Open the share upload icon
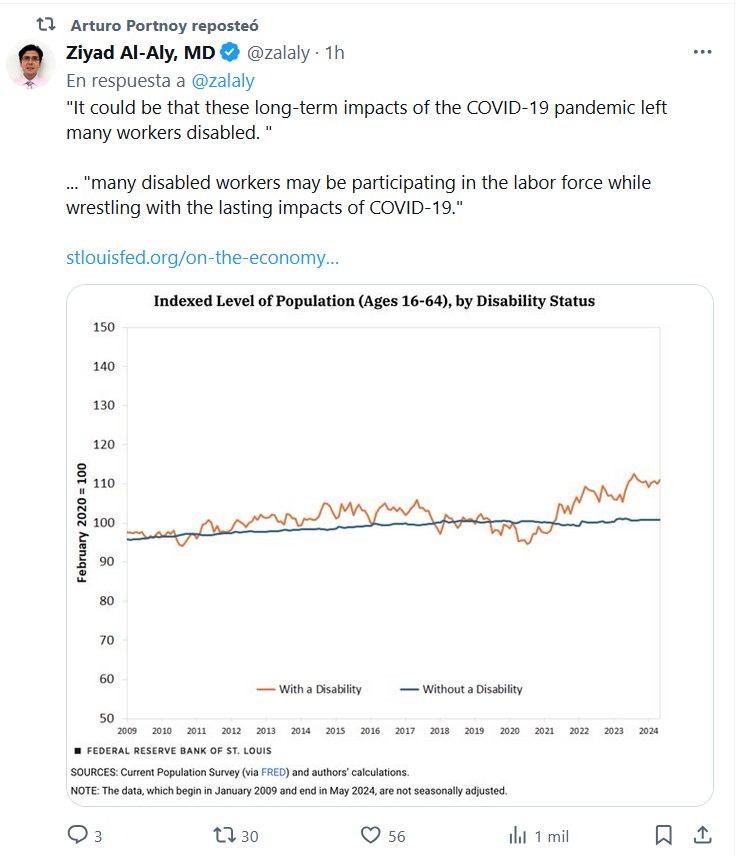The width and height of the screenshot is (744, 856). click(x=702, y=834)
